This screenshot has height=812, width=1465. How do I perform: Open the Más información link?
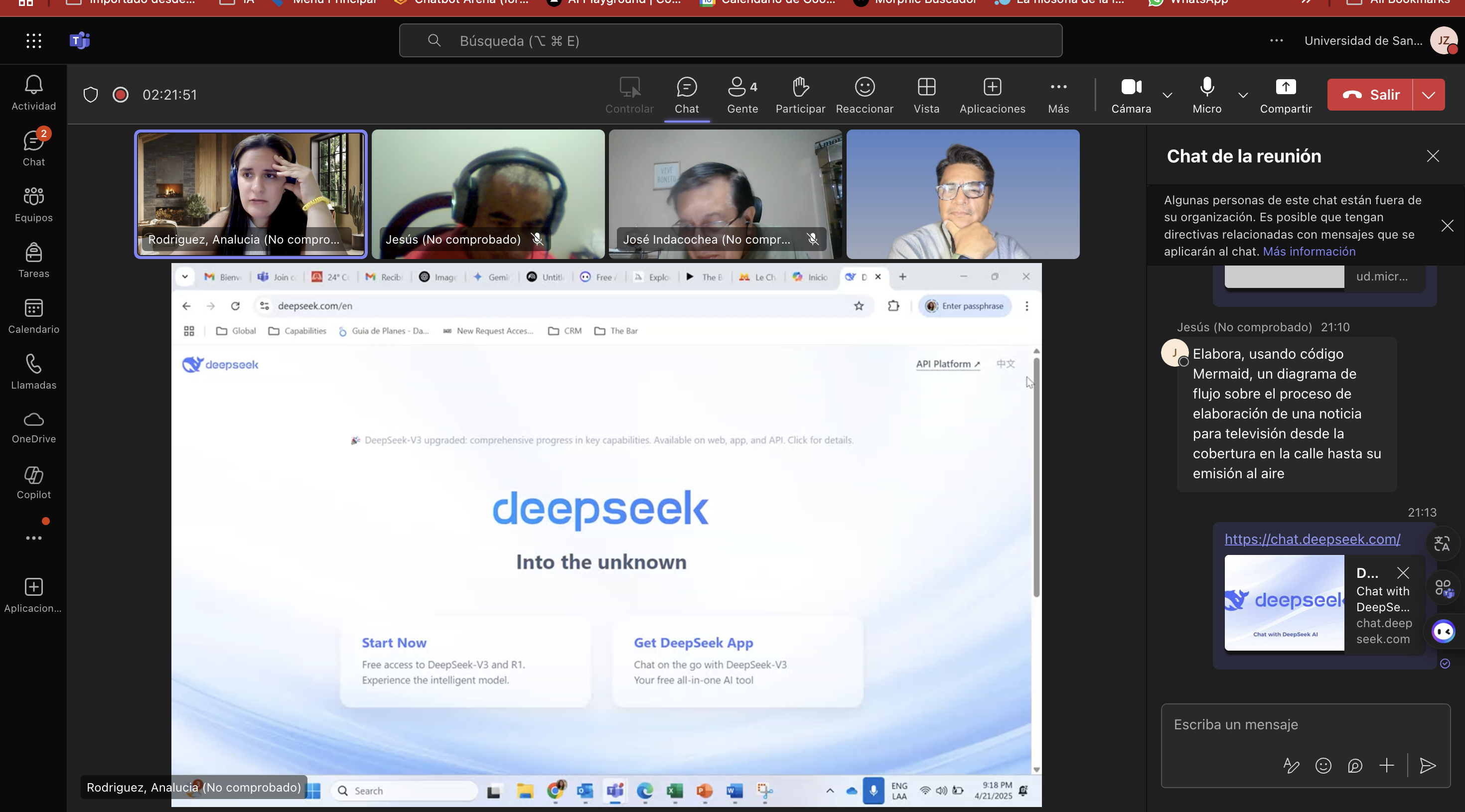(1309, 252)
